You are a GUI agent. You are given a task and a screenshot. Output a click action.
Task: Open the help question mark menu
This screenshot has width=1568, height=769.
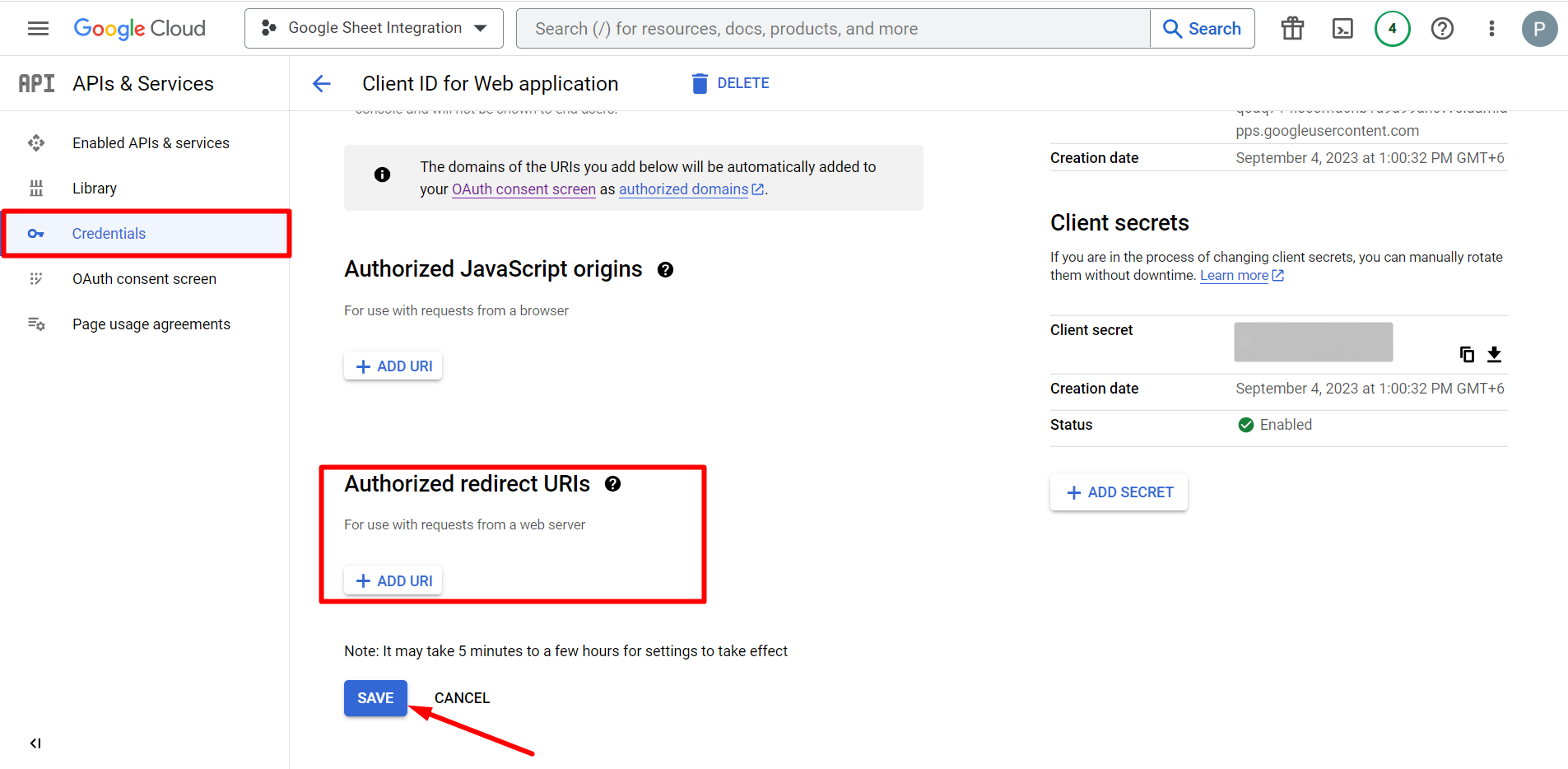[1442, 29]
